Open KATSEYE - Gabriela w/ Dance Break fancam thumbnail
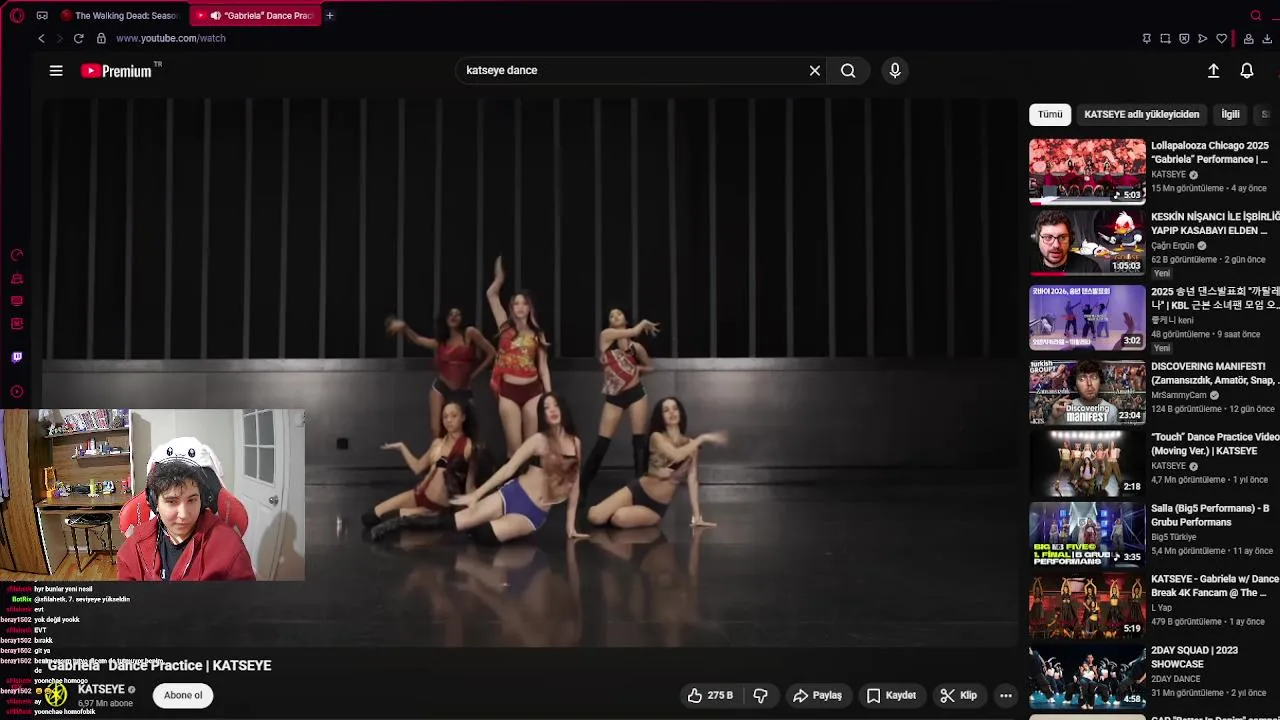 1087,607
